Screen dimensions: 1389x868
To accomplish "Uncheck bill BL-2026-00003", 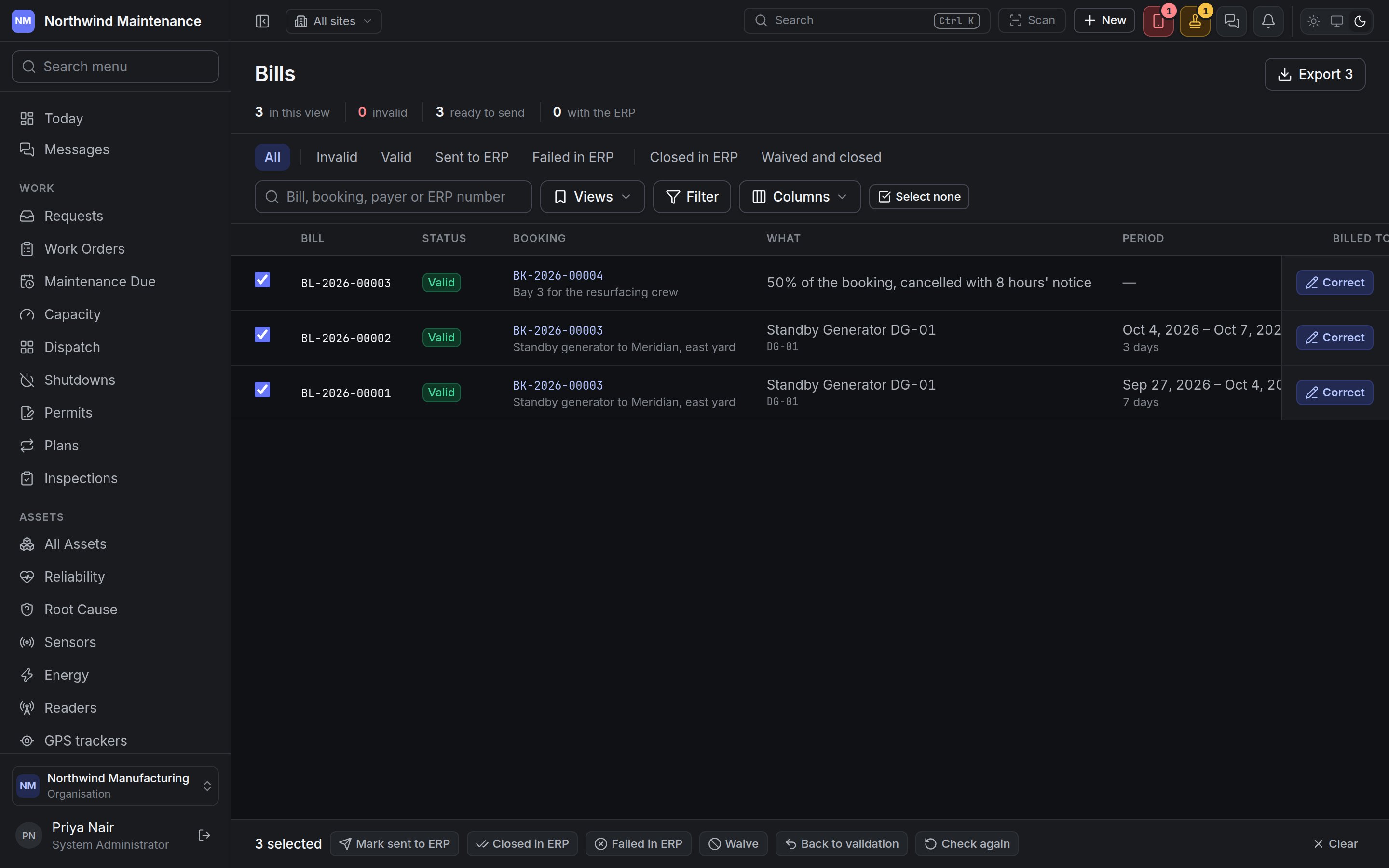I will click(x=262, y=280).
